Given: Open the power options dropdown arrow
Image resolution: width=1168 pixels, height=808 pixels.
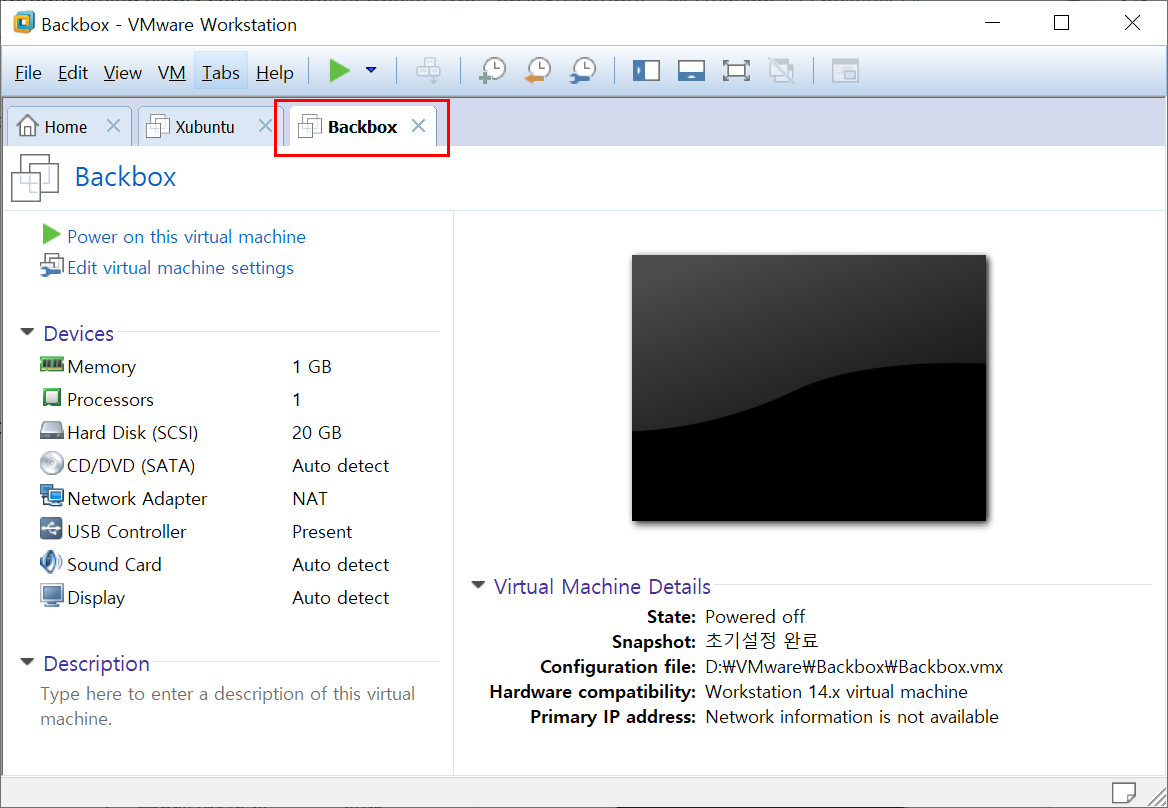Looking at the screenshot, I should pos(371,71).
